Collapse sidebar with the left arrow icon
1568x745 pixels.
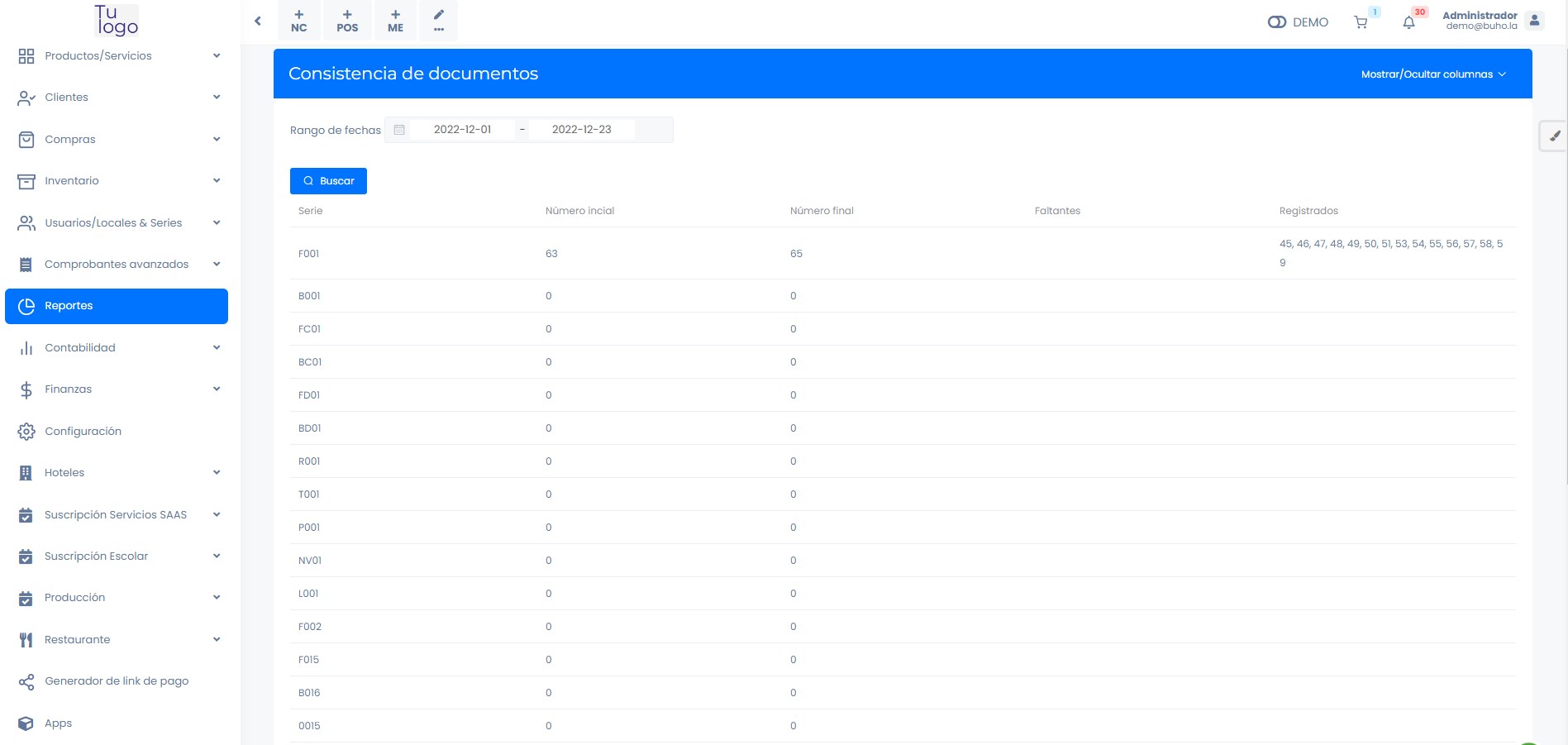(258, 21)
